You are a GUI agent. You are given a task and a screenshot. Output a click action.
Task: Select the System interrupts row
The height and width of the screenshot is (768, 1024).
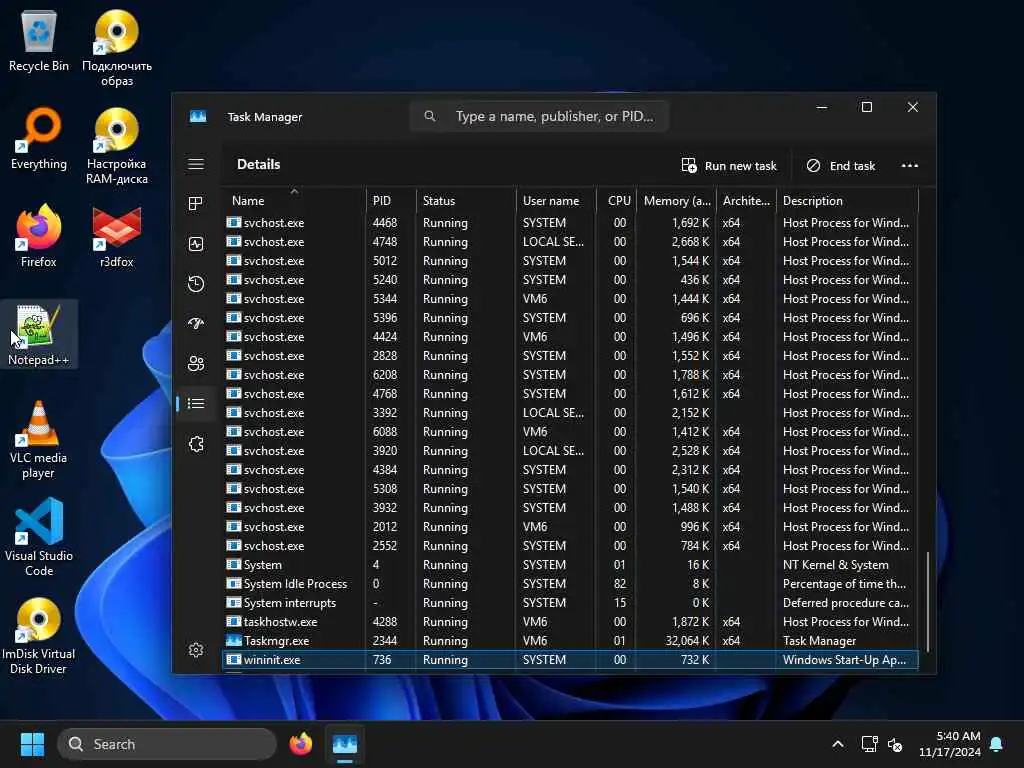click(570, 603)
